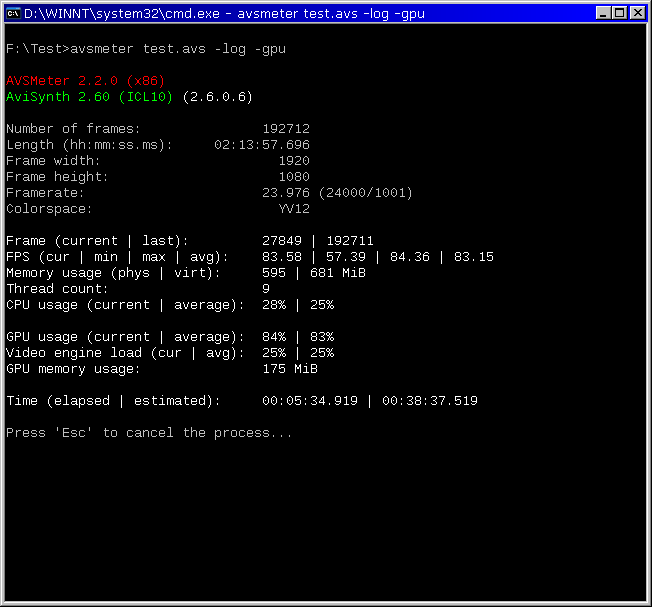Viewport: 652px width, 607px height.
Task: Click the 'Time (elapsed | estimated):' label
Action: 114,401
